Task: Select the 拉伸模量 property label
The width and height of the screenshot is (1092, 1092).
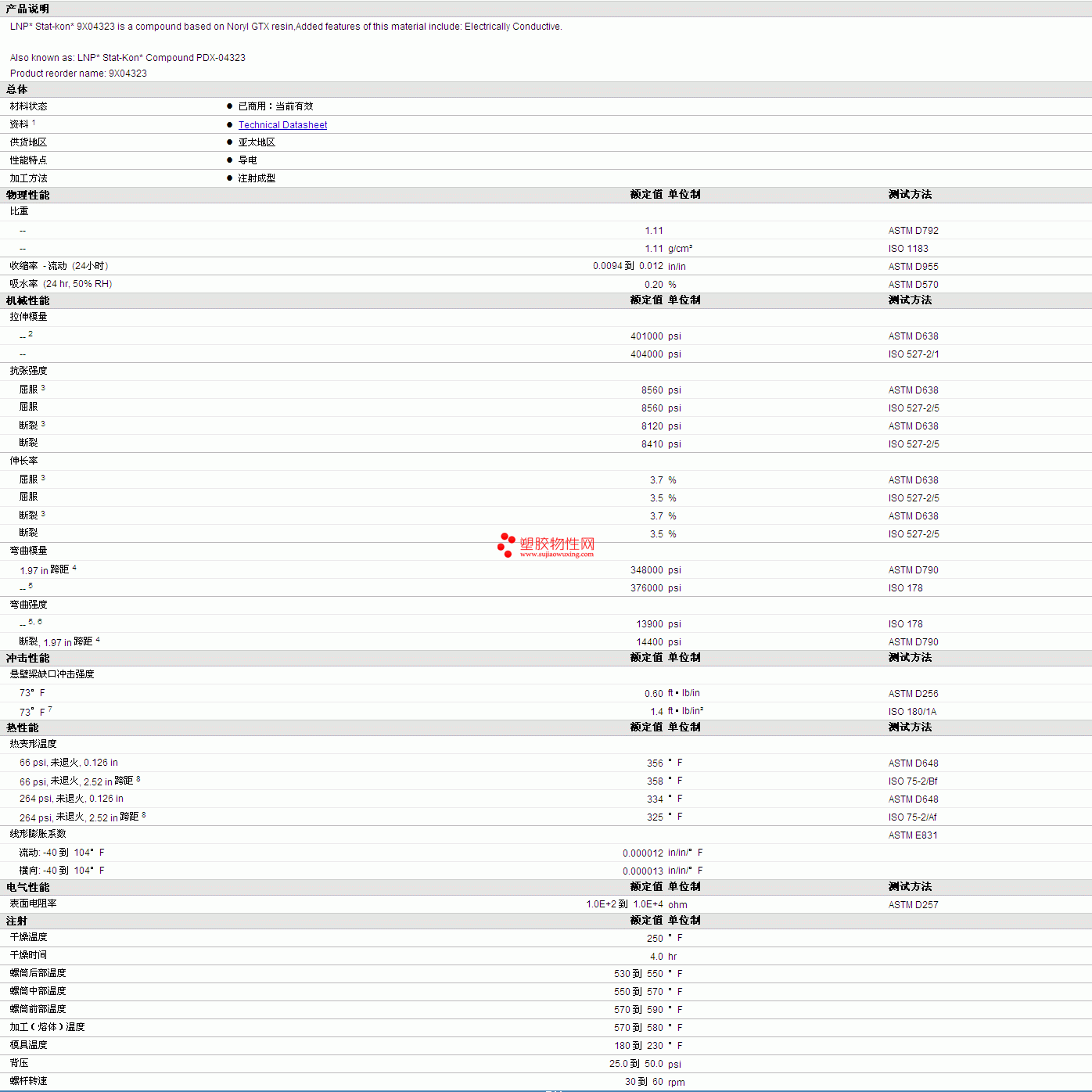Action: click(28, 317)
